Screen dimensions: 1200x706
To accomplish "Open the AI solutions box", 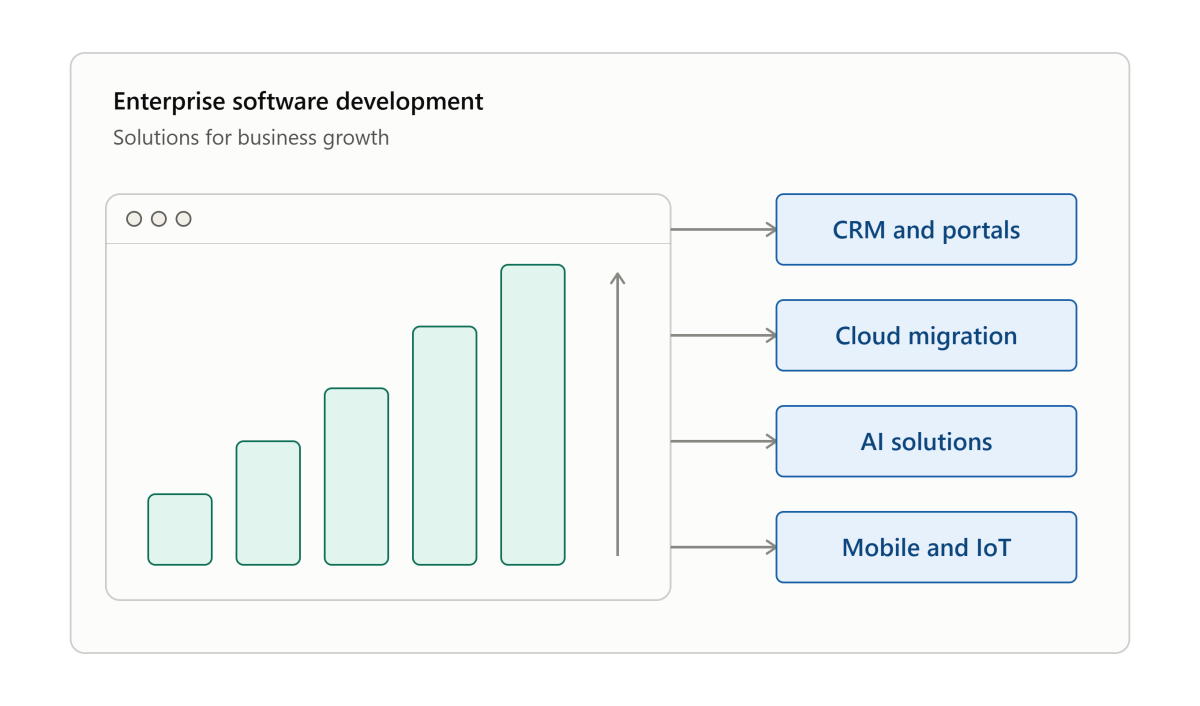I will 926,441.
